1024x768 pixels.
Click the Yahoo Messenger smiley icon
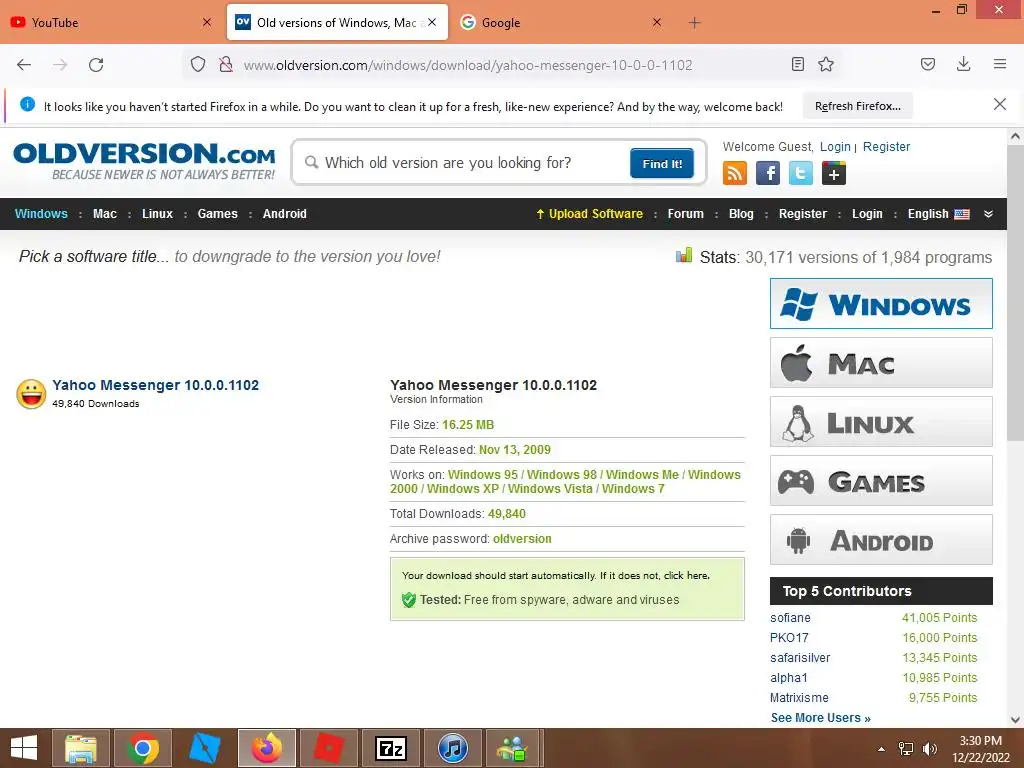click(31, 394)
